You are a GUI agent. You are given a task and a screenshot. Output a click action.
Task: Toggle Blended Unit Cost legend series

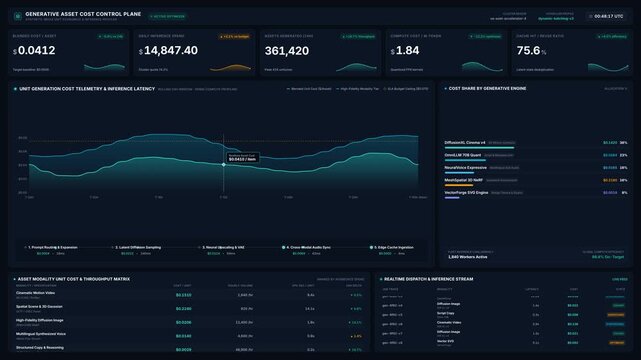(x=309, y=89)
